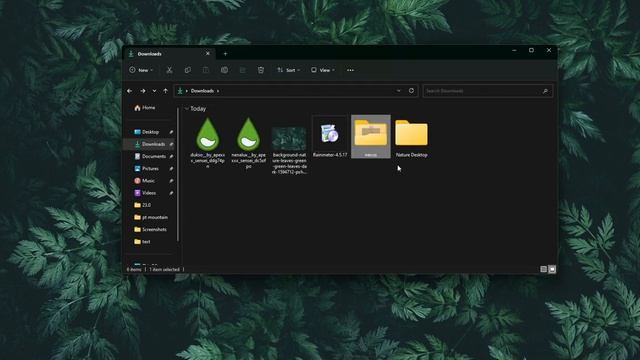This screenshot has width=640, height=360.
Task: Click the Search Downloads input field
Action: (x=487, y=91)
